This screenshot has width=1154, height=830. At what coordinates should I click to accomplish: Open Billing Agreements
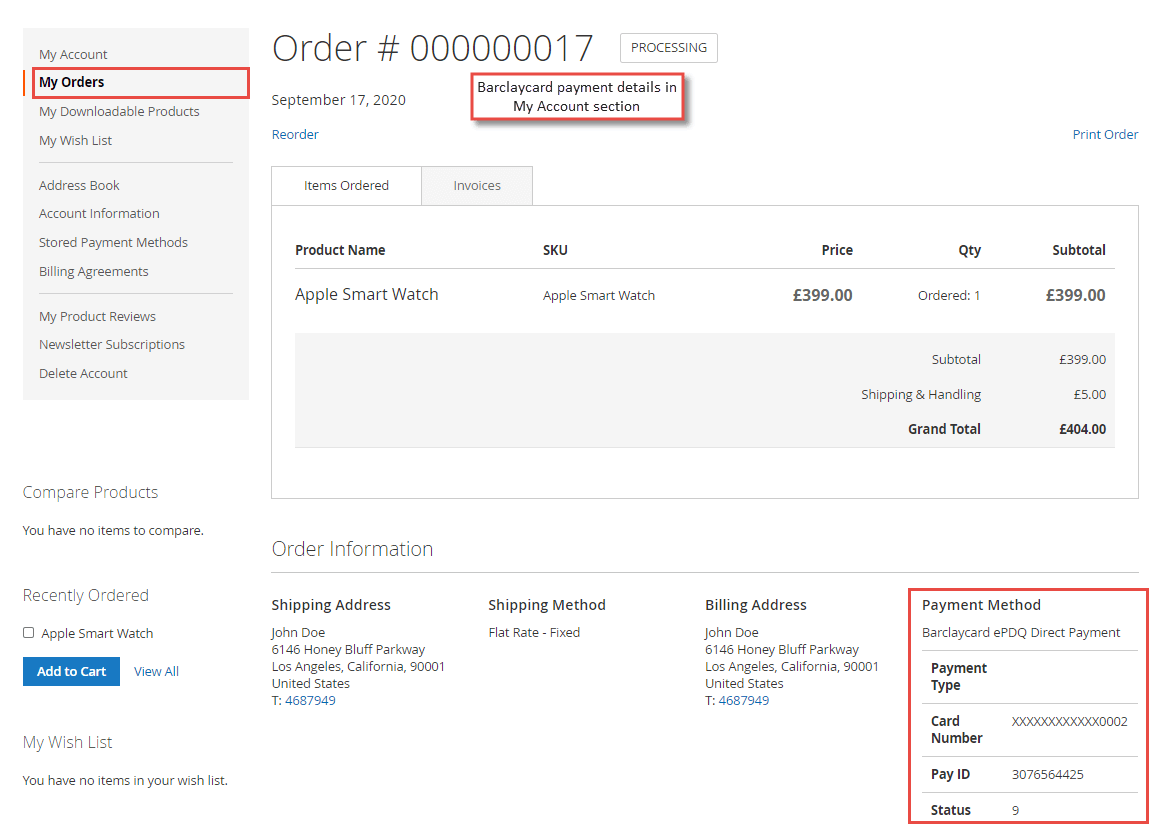point(93,272)
